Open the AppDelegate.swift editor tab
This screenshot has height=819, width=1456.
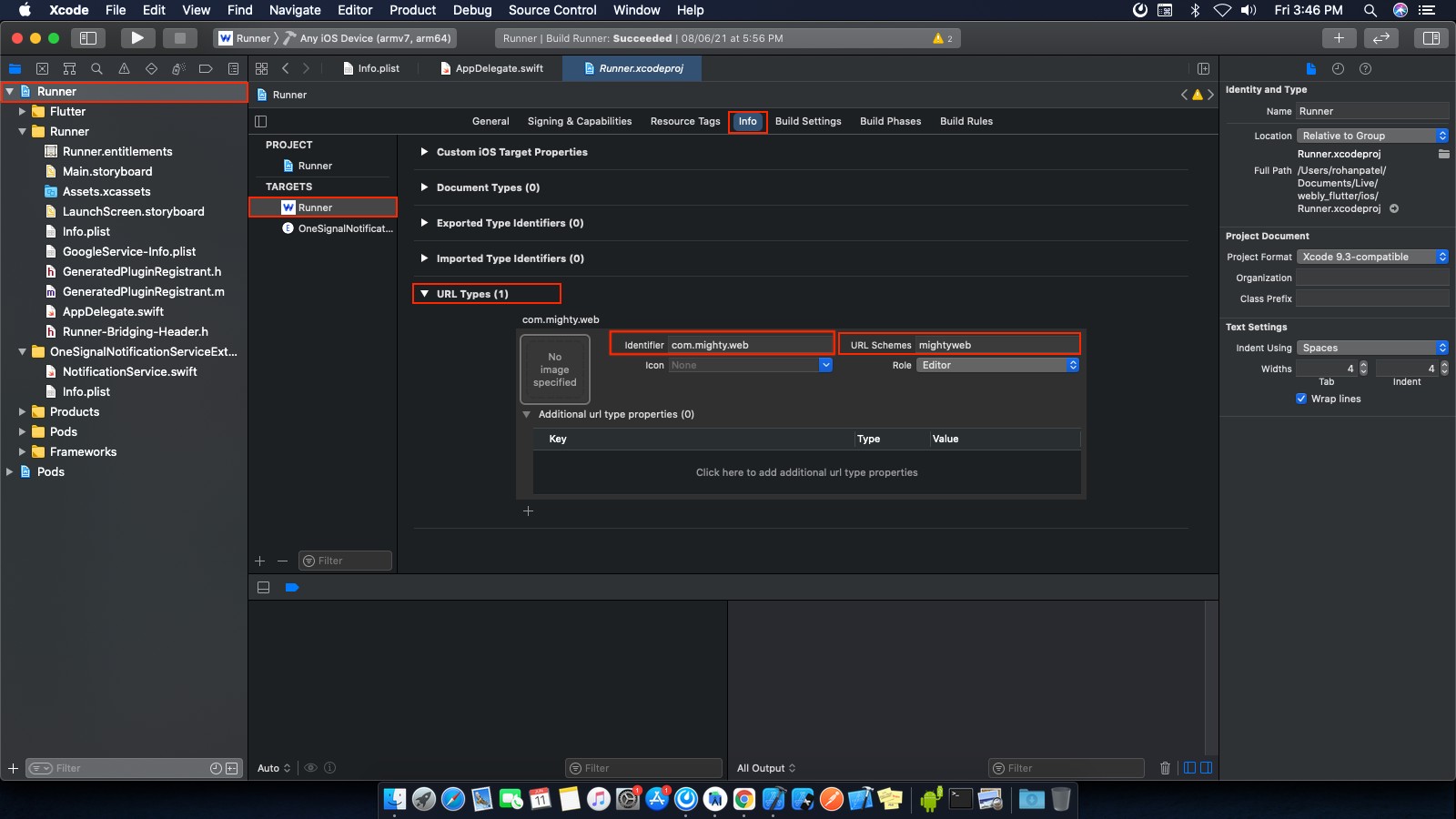tap(492, 68)
